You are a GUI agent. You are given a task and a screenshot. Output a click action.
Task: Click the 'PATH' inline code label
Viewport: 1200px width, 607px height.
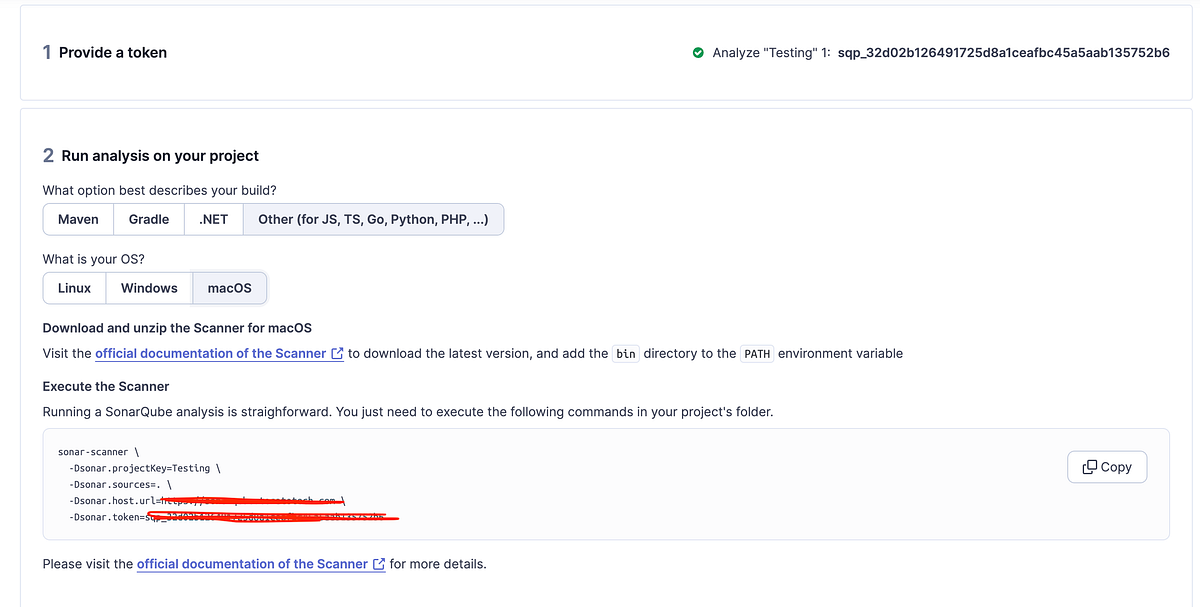click(757, 354)
